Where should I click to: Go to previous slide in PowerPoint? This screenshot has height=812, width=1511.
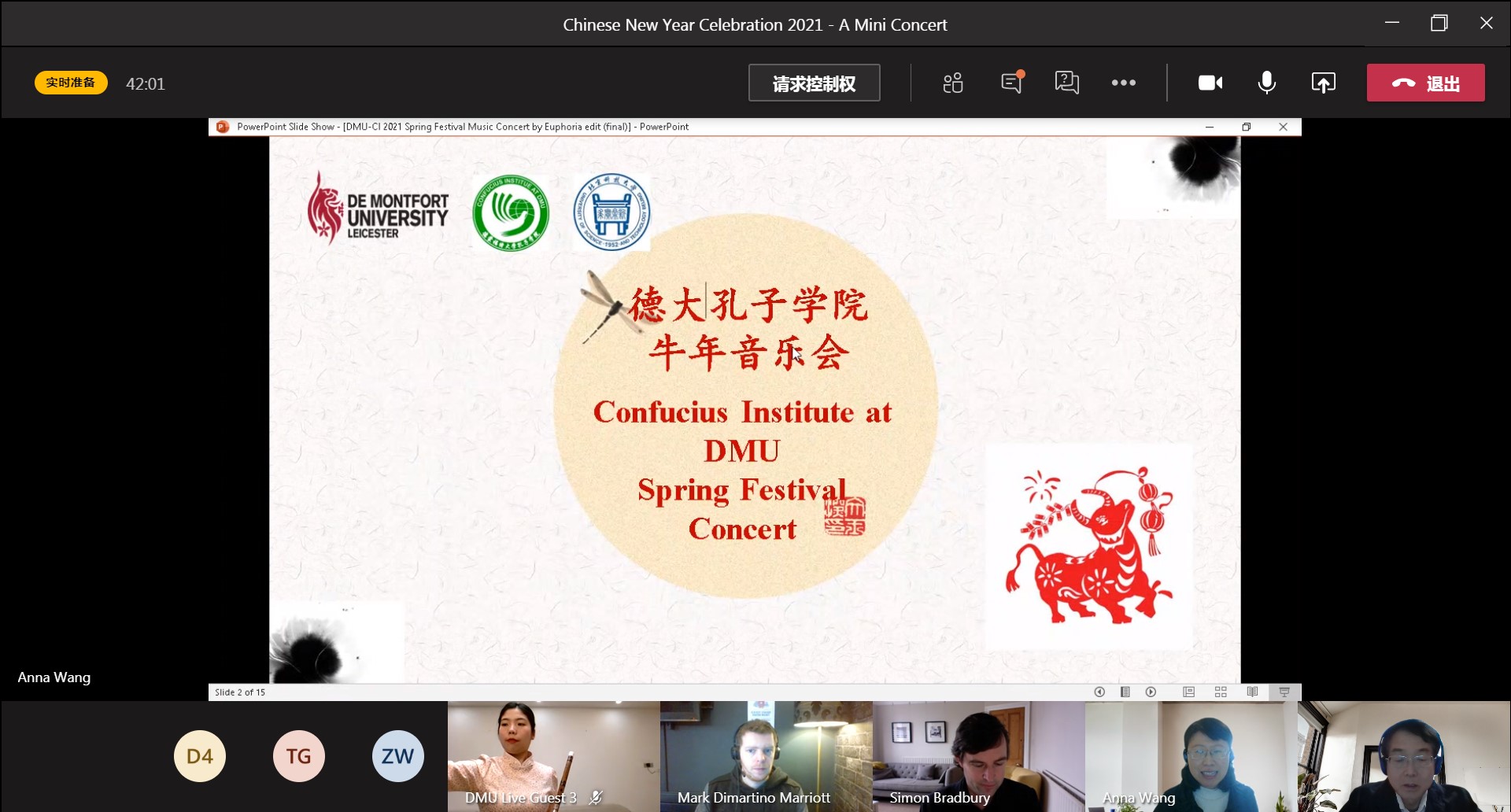[1099, 692]
